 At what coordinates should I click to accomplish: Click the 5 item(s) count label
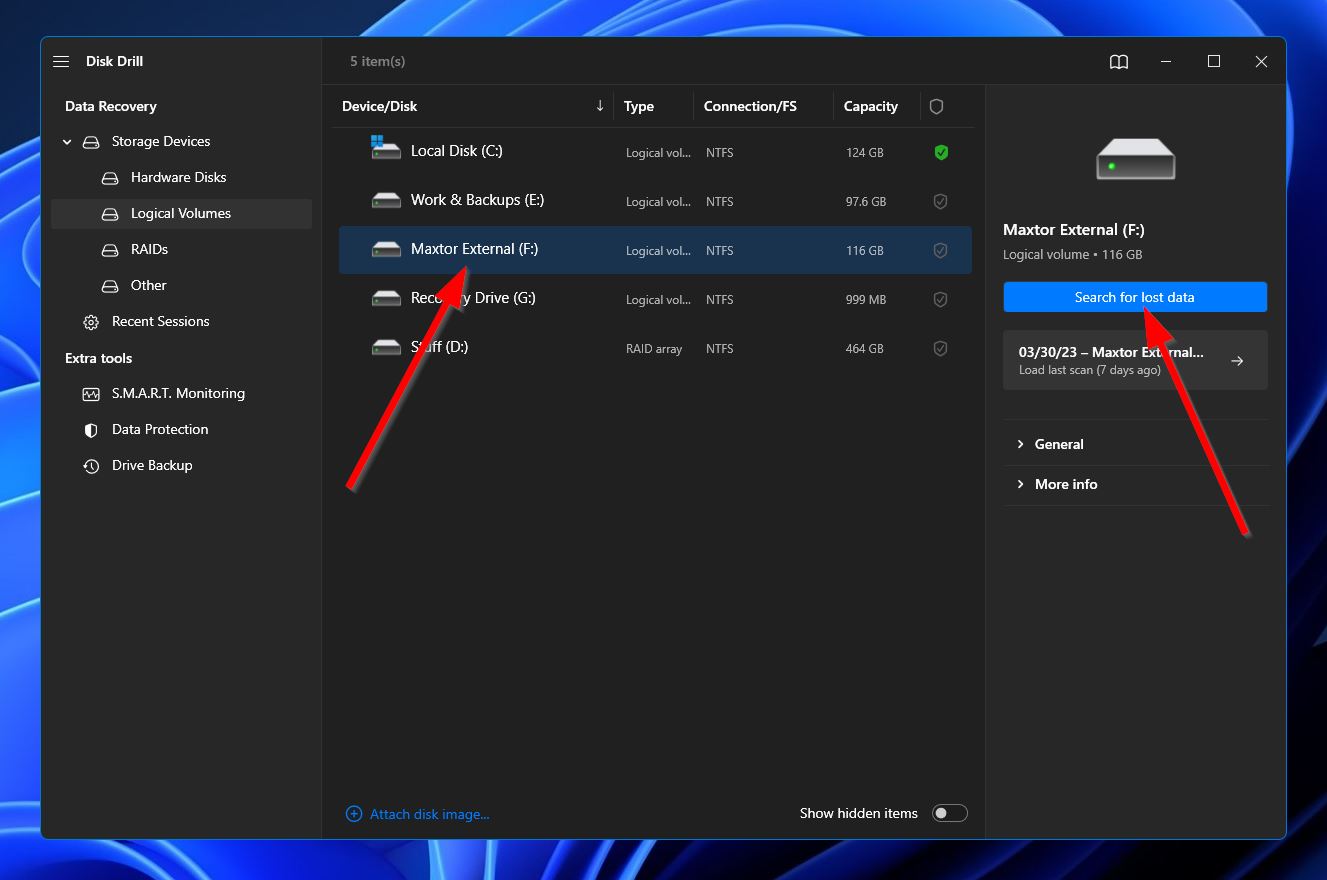tap(378, 62)
